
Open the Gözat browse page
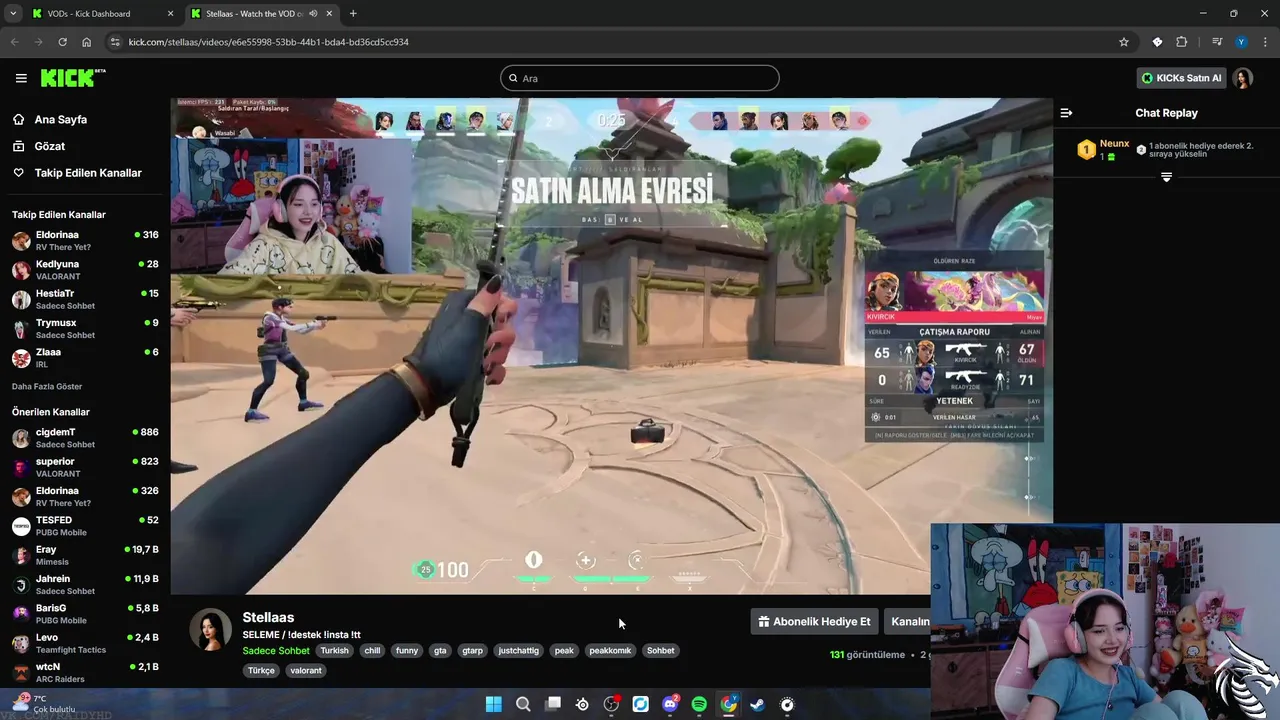(x=49, y=146)
